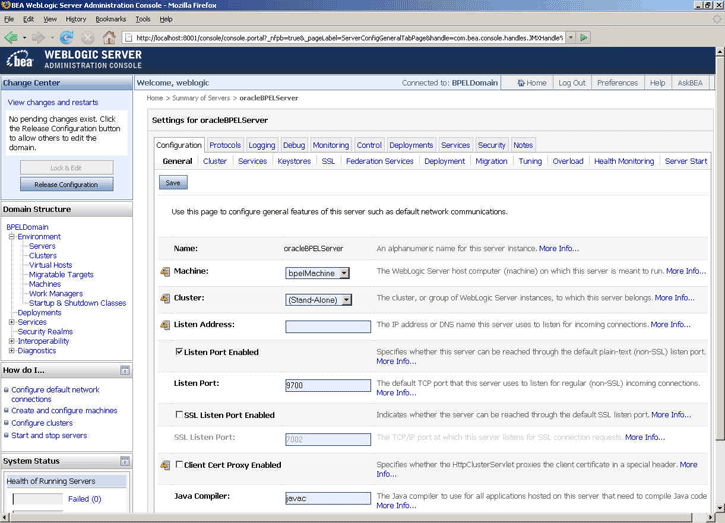Check SSL Listen Port Enabled
Image resolution: width=725 pixels, height=523 pixels.
tap(179, 415)
